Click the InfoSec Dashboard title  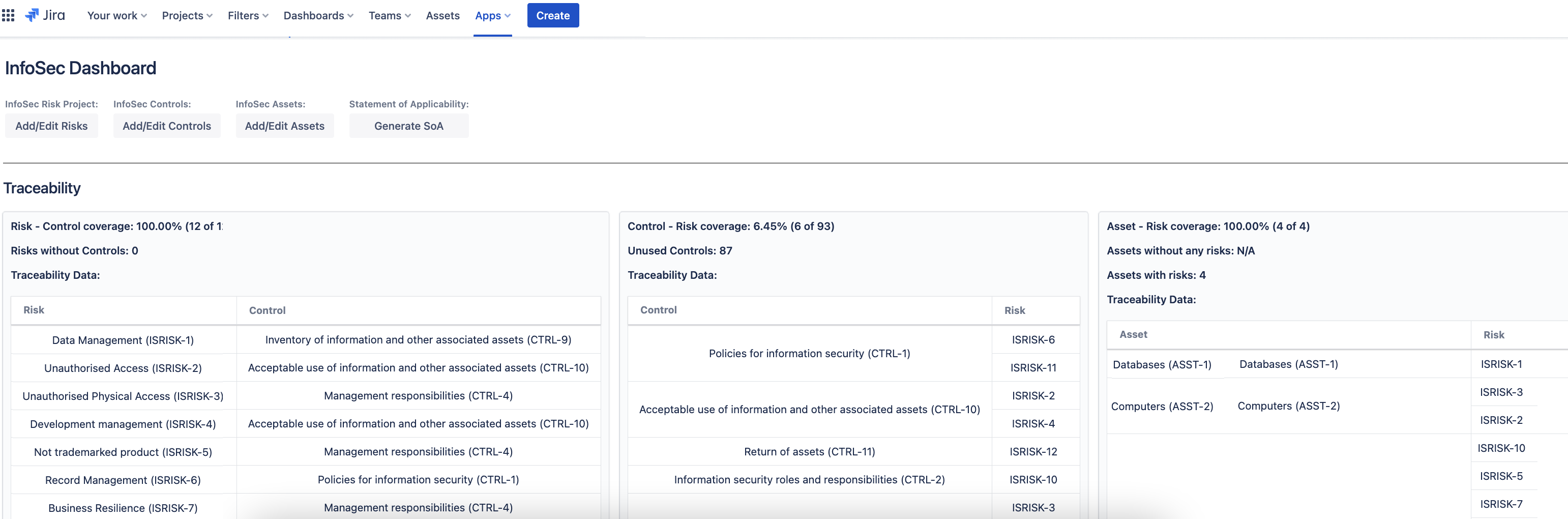coord(80,68)
